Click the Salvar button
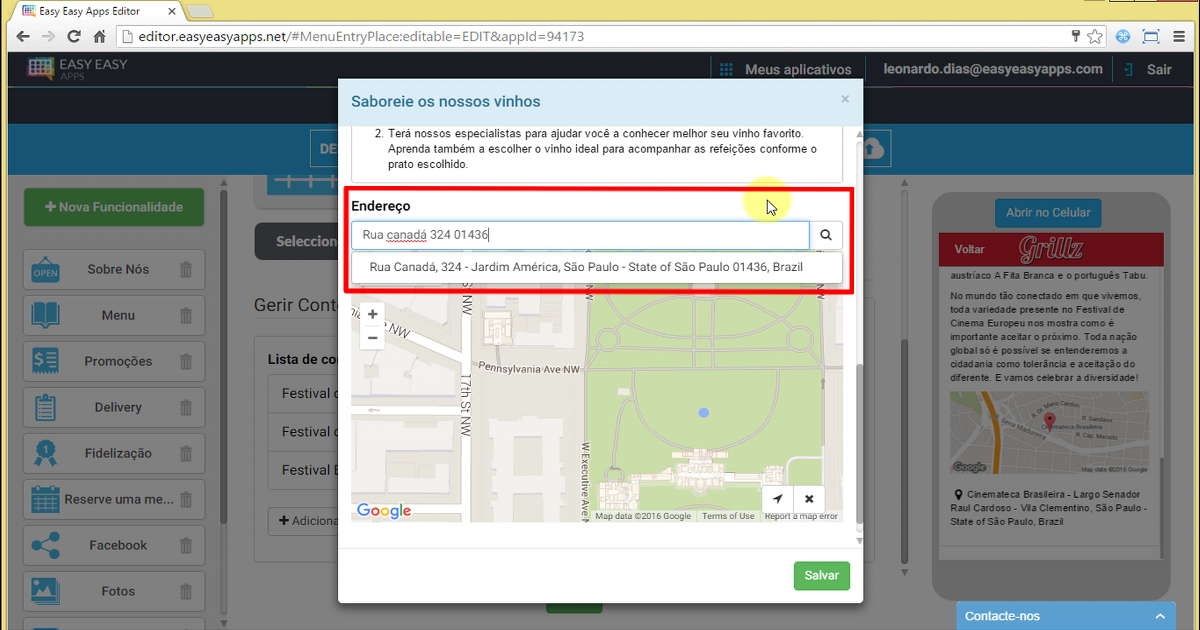This screenshot has height=630, width=1200. point(821,576)
